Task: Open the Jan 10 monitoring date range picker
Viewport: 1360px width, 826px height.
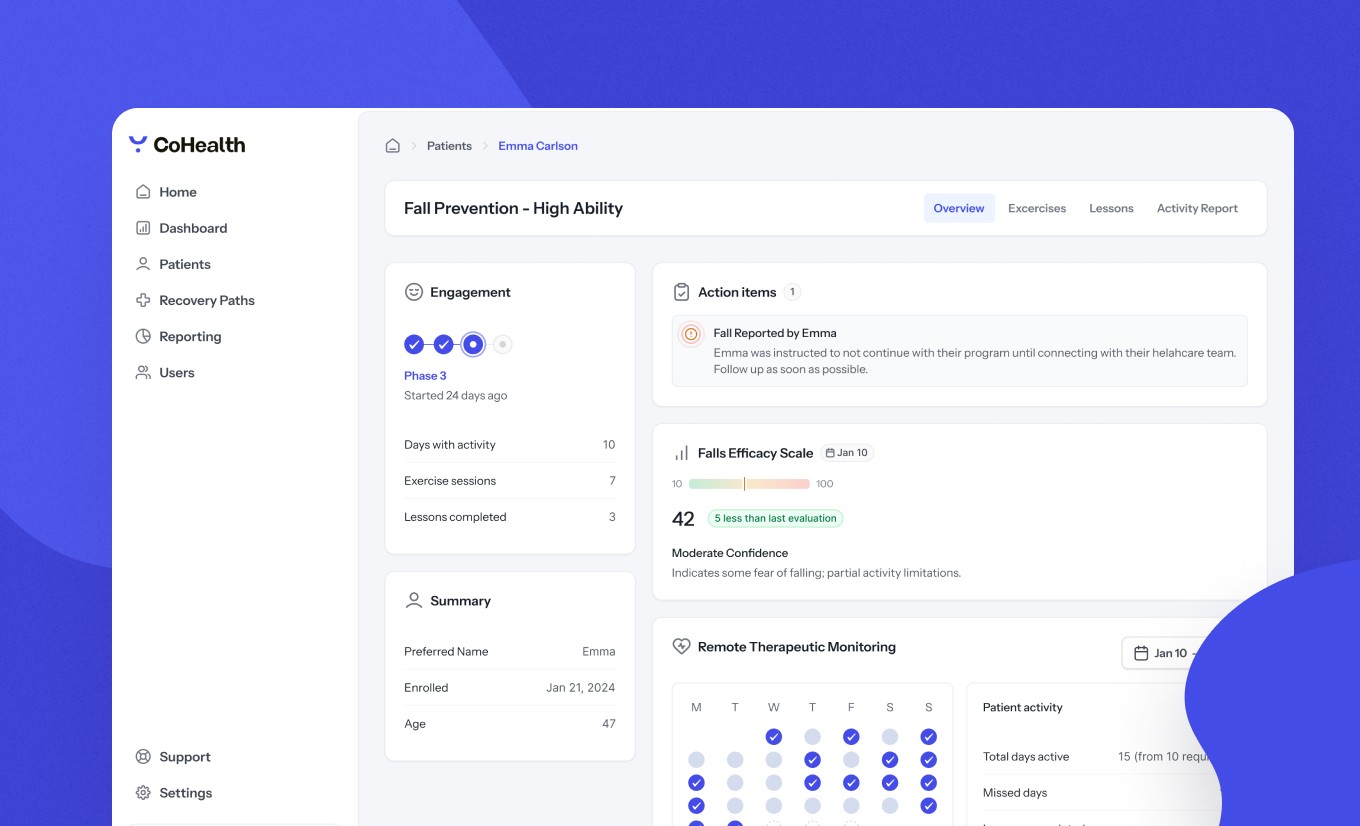Action: pos(1160,653)
